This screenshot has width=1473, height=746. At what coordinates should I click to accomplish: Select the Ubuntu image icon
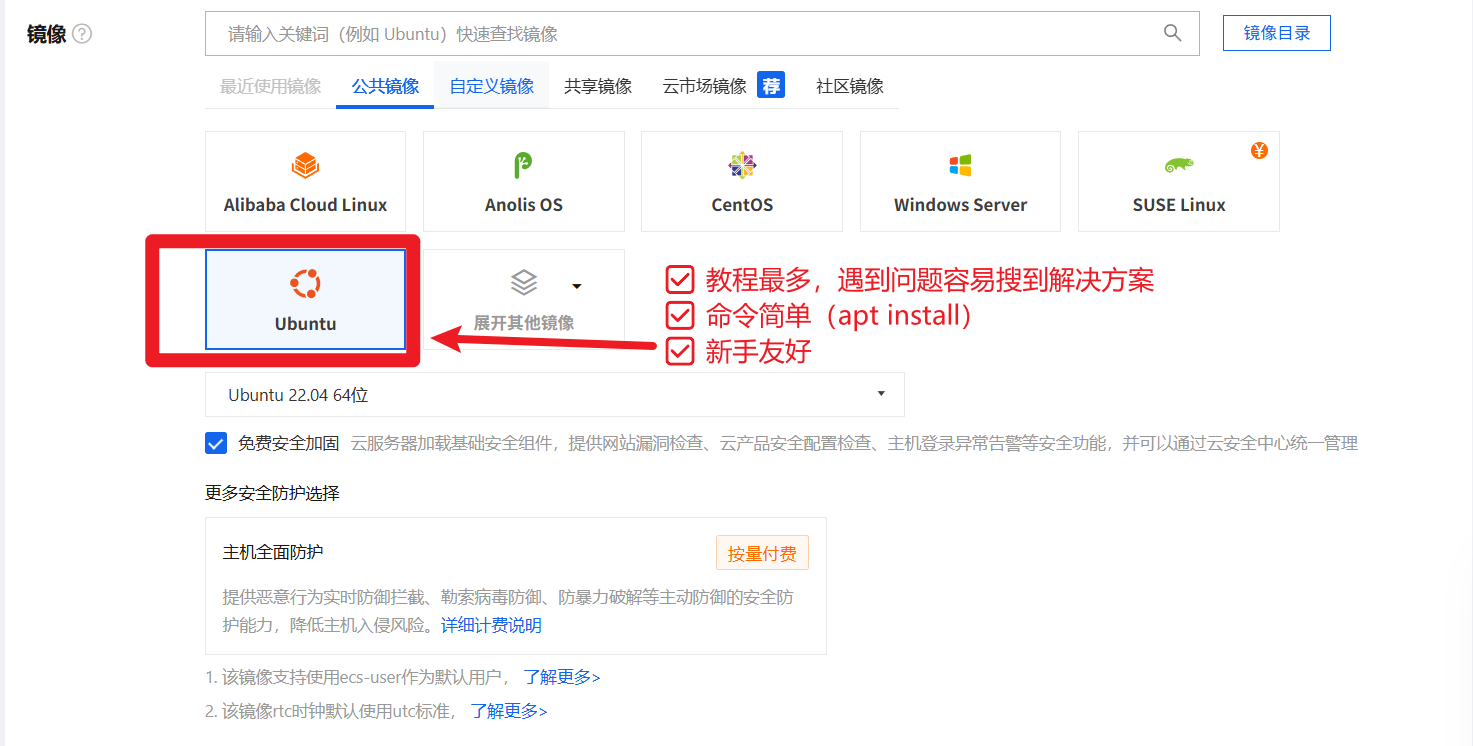point(305,297)
